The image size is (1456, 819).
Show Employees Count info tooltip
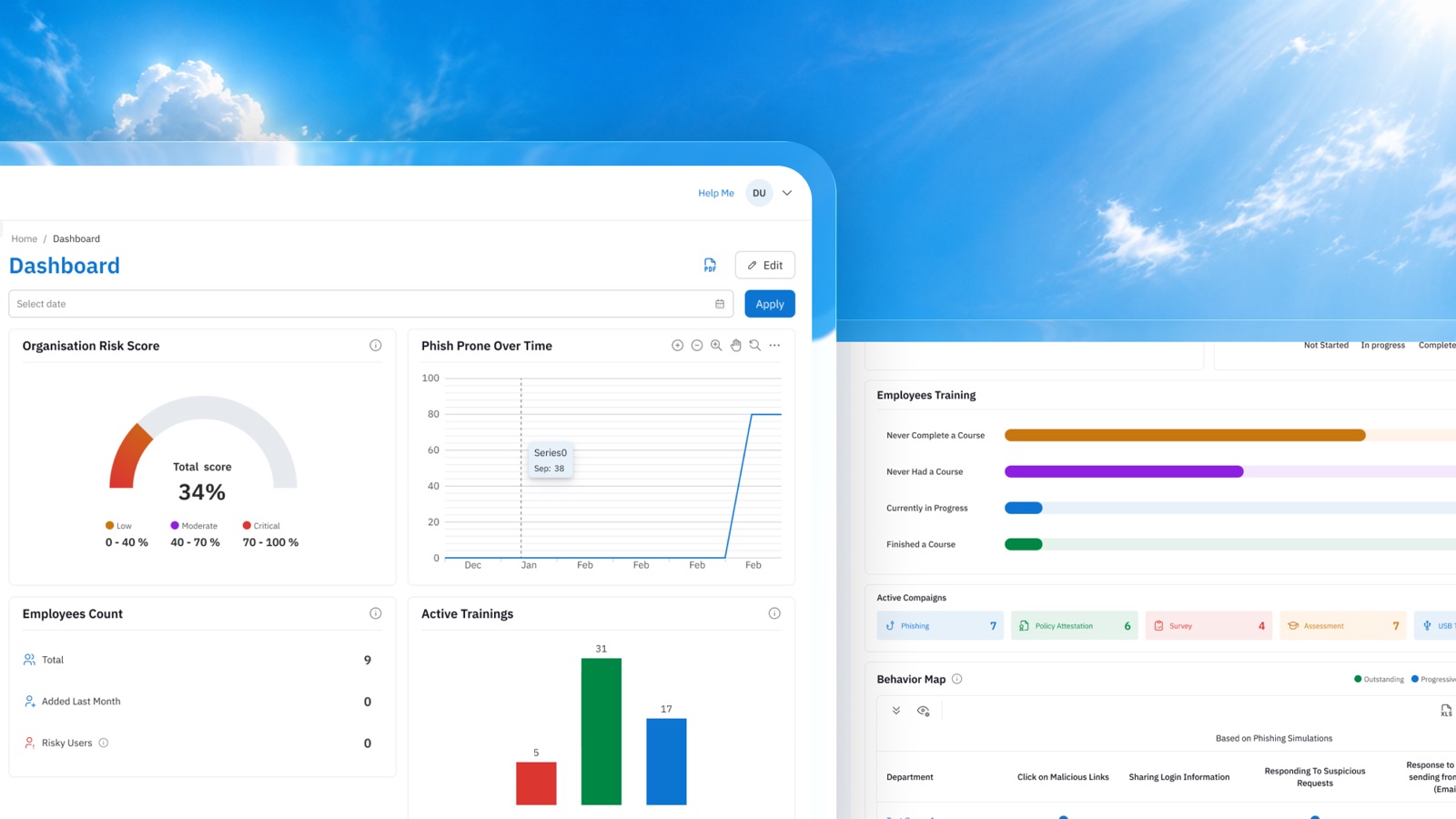click(376, 613)
